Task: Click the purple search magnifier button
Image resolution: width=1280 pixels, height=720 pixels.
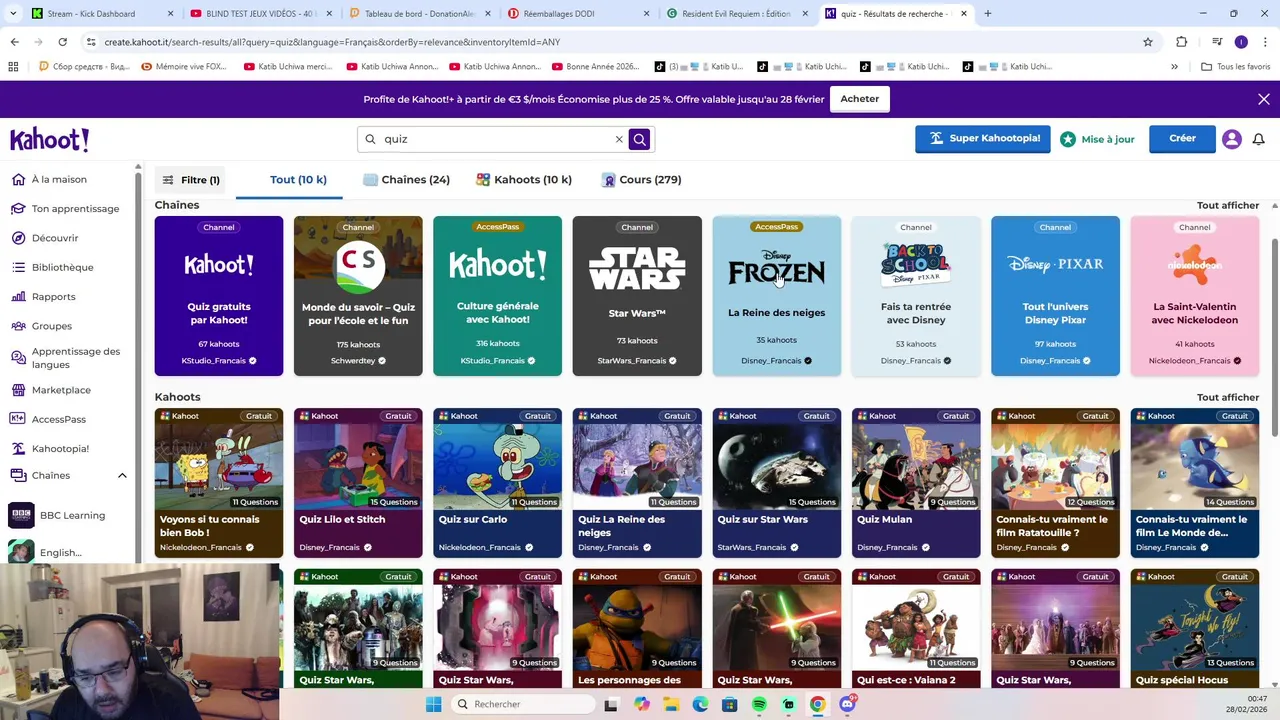Action: tap(640, 139)
